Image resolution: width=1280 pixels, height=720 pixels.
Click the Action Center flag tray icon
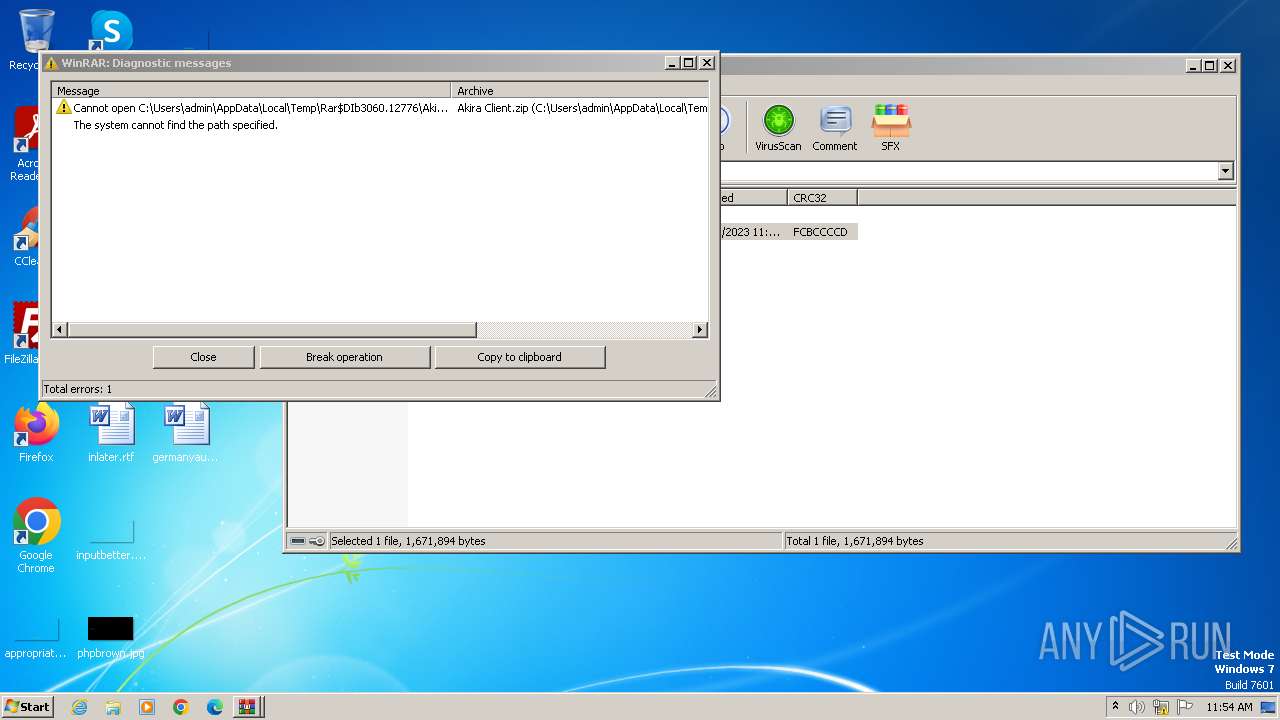pos(1185,707)
